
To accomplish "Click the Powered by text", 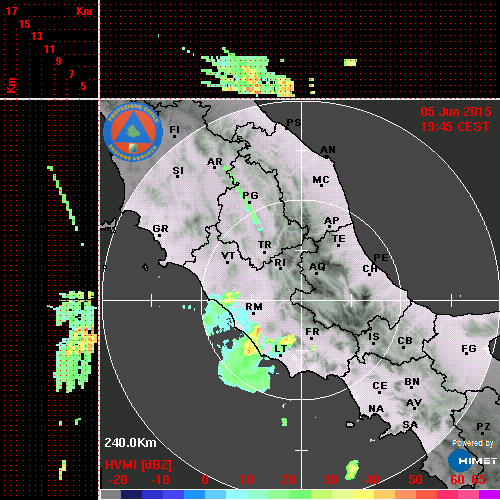I will pyautogui.click(x=473, y=443).
